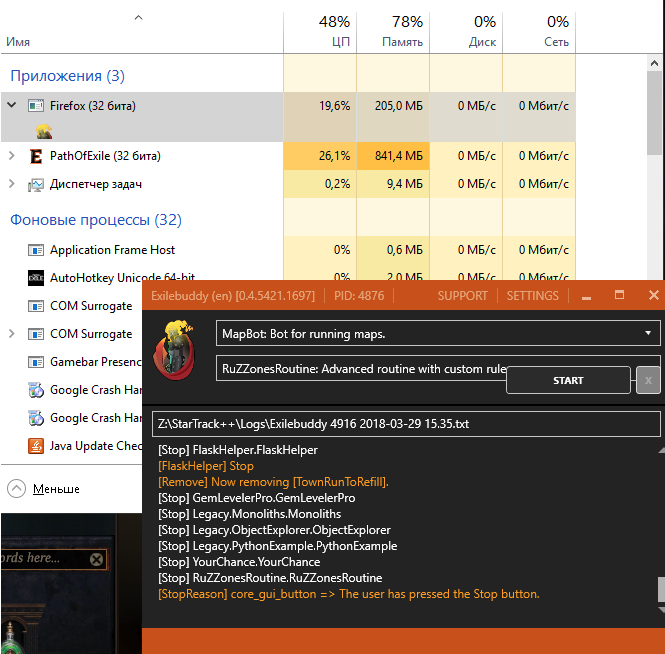Click the Now removing [TownRunToRefill] log line

(273, 482)
